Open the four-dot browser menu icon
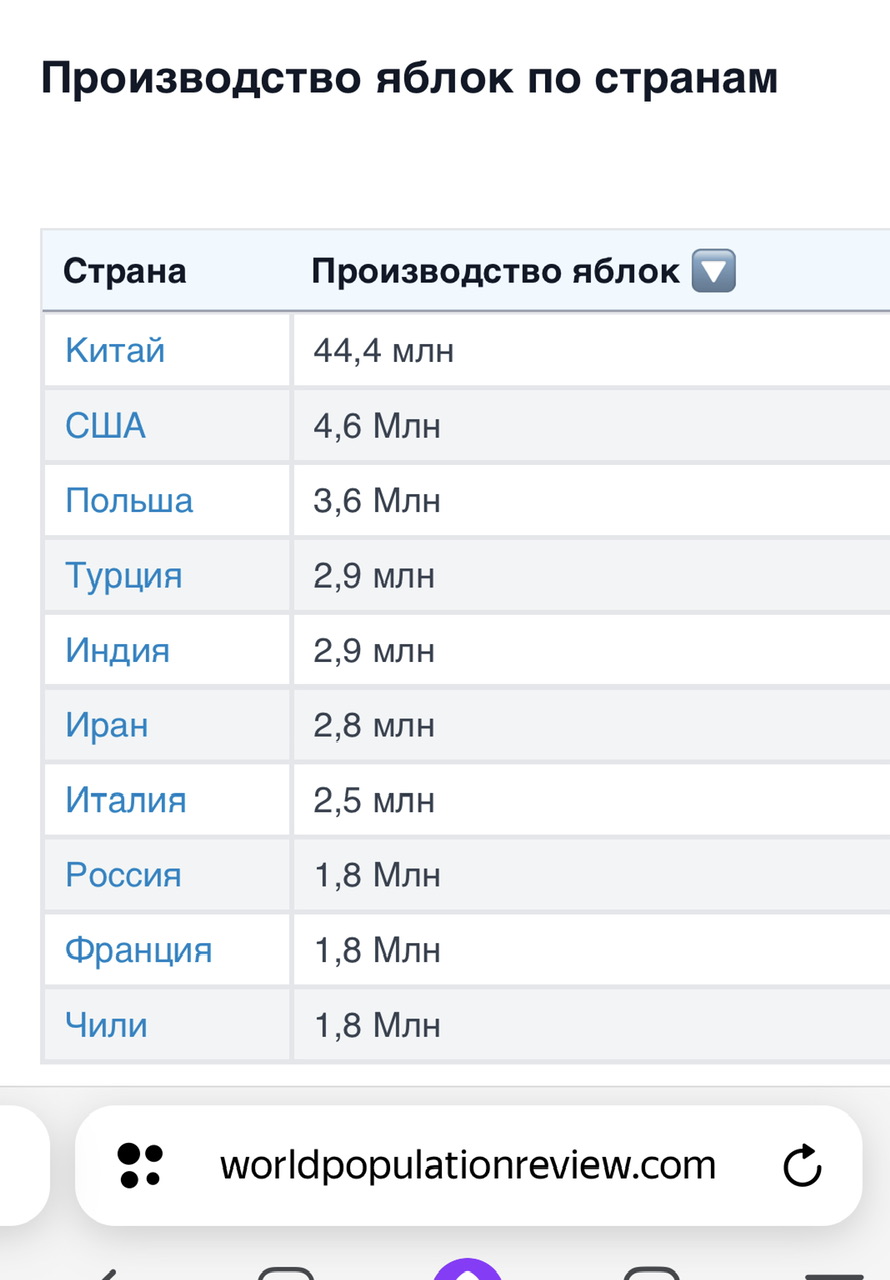 tap(140, 1165)
